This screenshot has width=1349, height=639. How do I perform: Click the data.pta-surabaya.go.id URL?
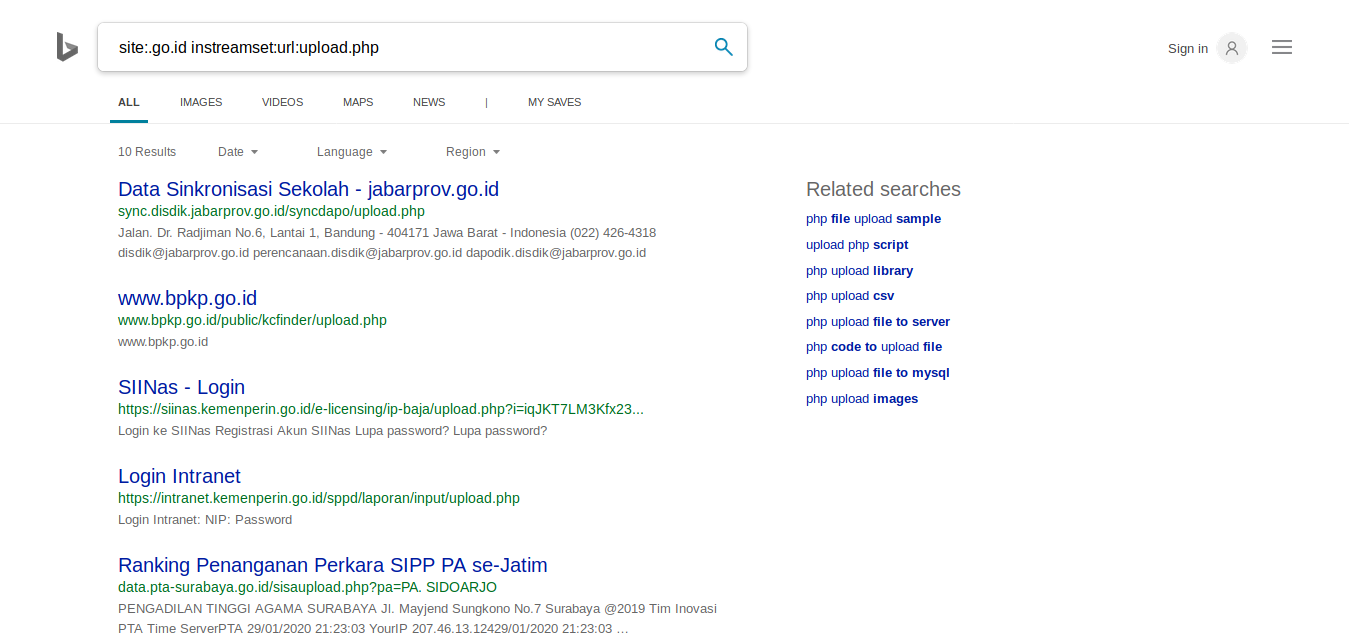click(307, 587)
